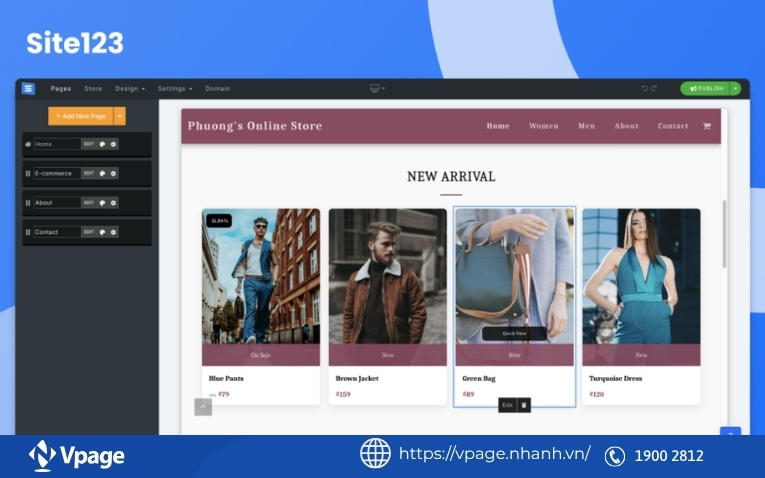Go to About in the store navigation

(626, 126)
